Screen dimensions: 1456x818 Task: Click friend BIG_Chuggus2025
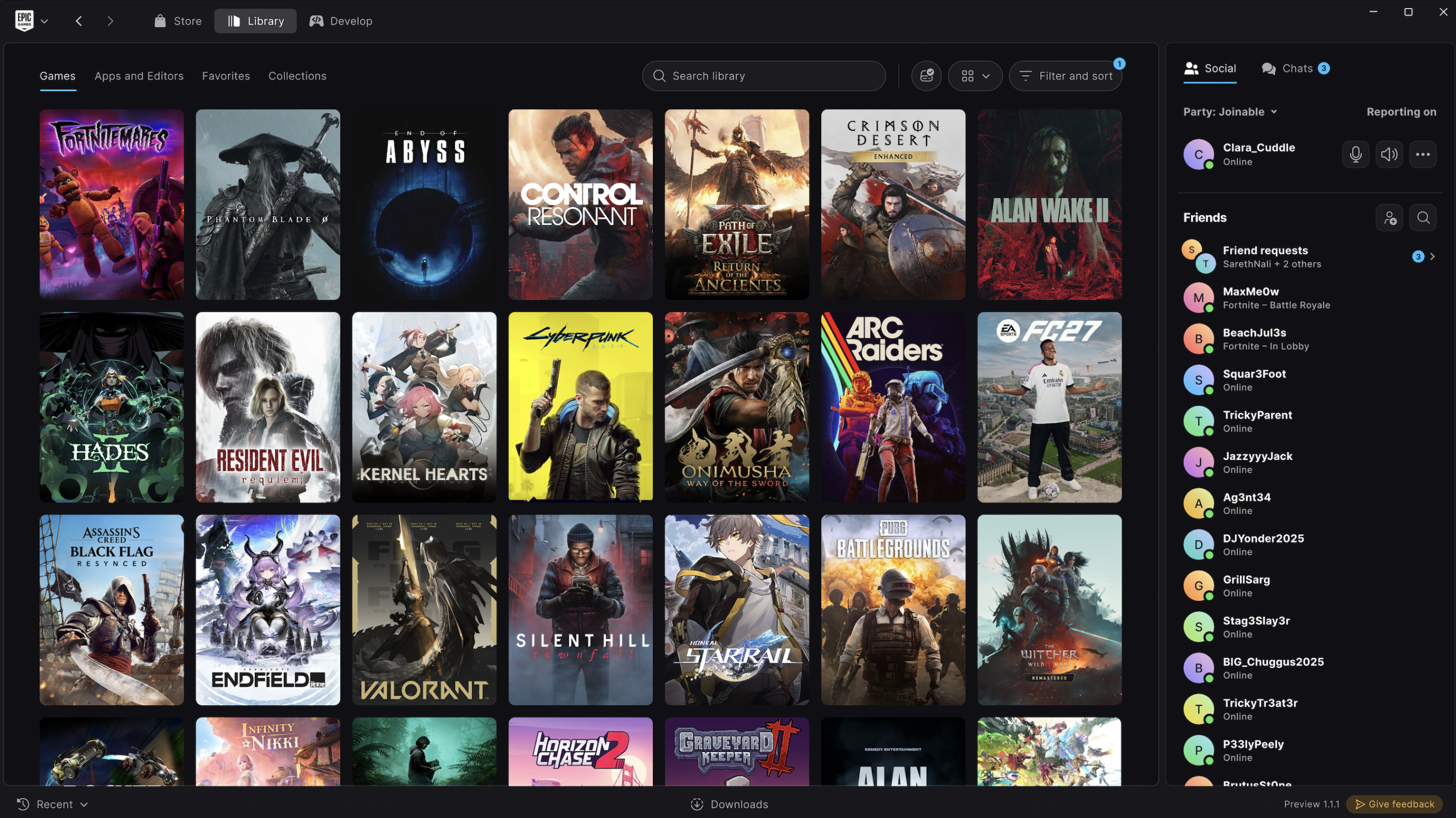tap(1309, 668)
